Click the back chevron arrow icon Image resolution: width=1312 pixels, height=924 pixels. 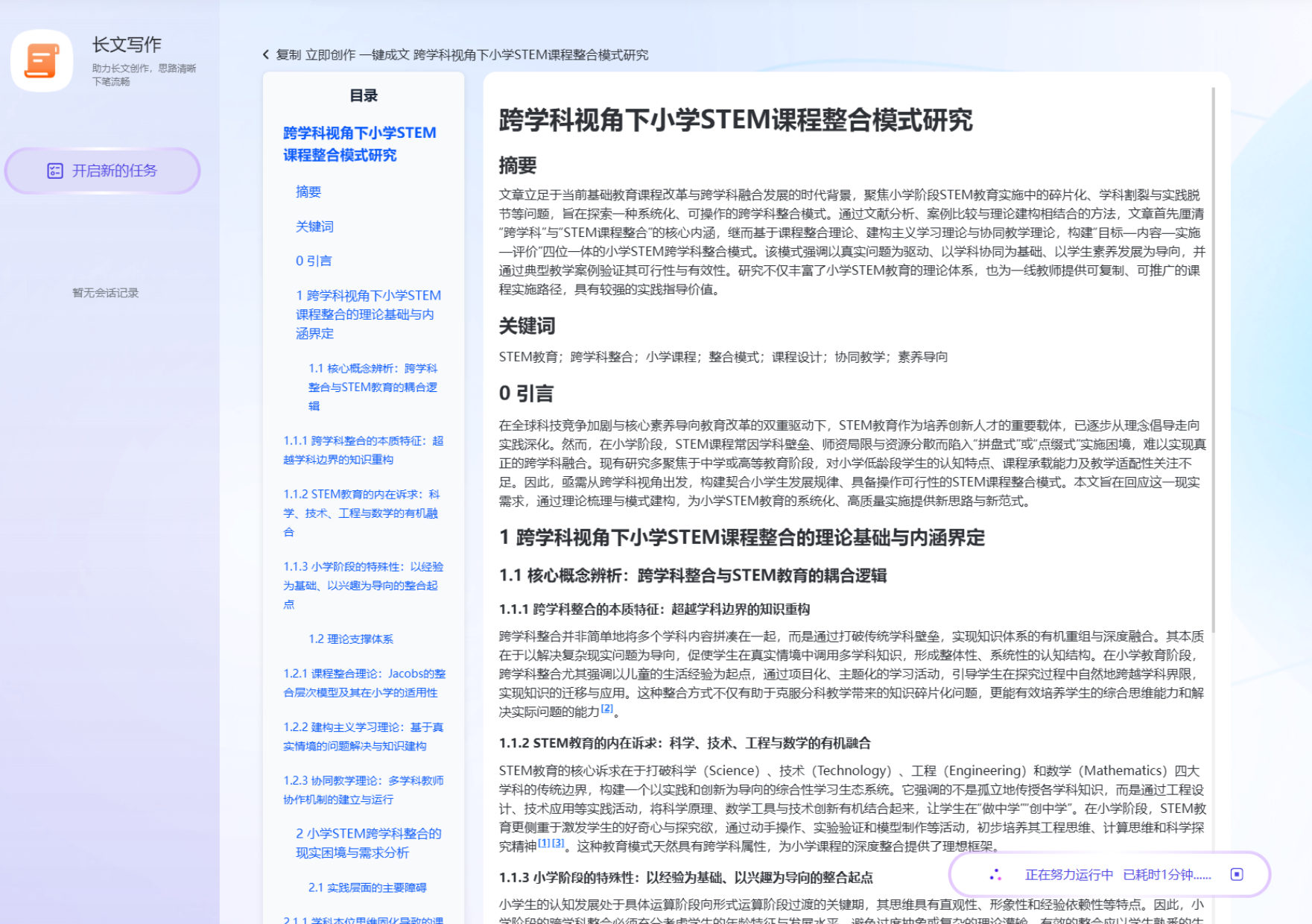[266, 54]
